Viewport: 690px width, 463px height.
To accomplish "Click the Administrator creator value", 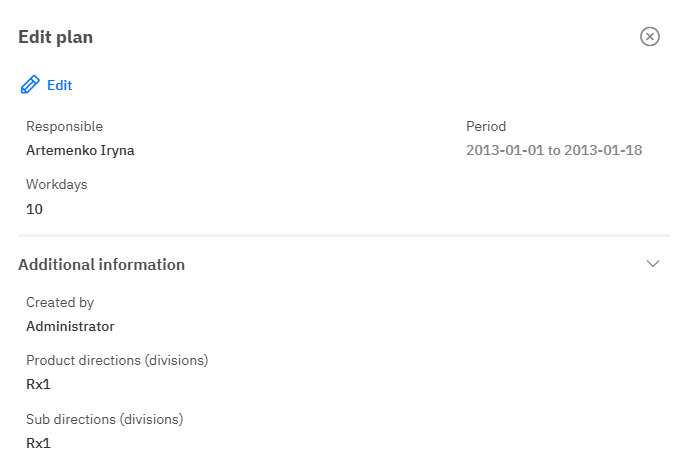I will tap(70, 326).
